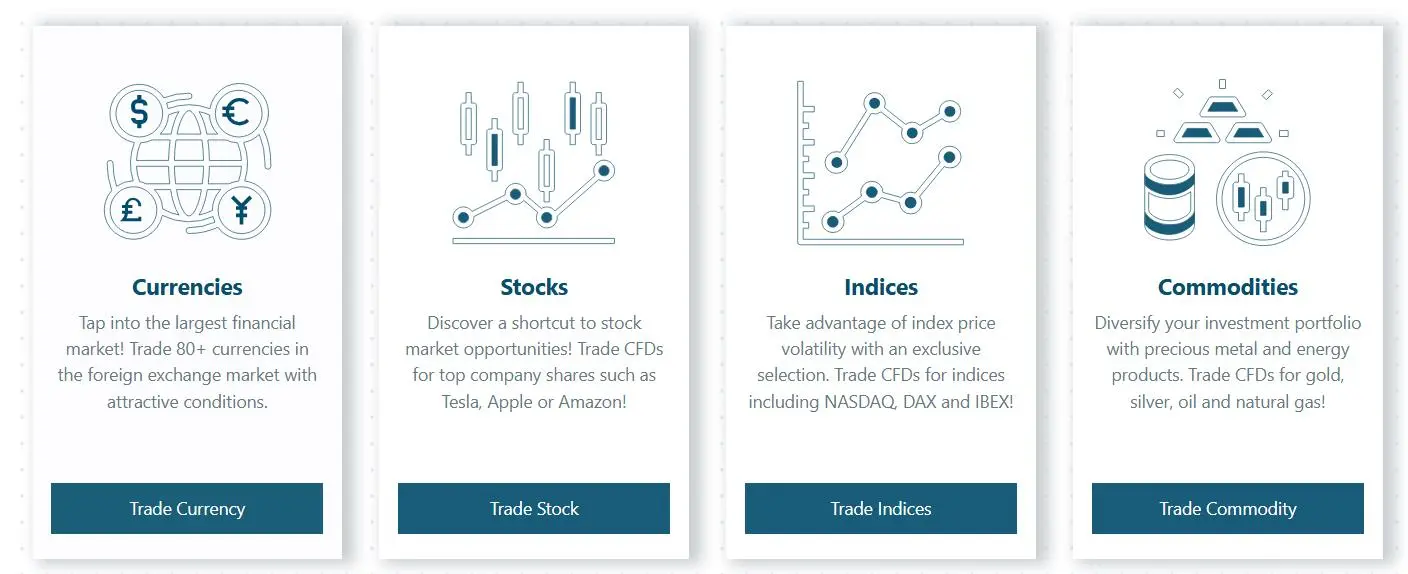Click the circular candlestick icon in Commodities
The width and height of the screenshot is (1408, 574).
pyautogui.click(x=1263, y=198)
